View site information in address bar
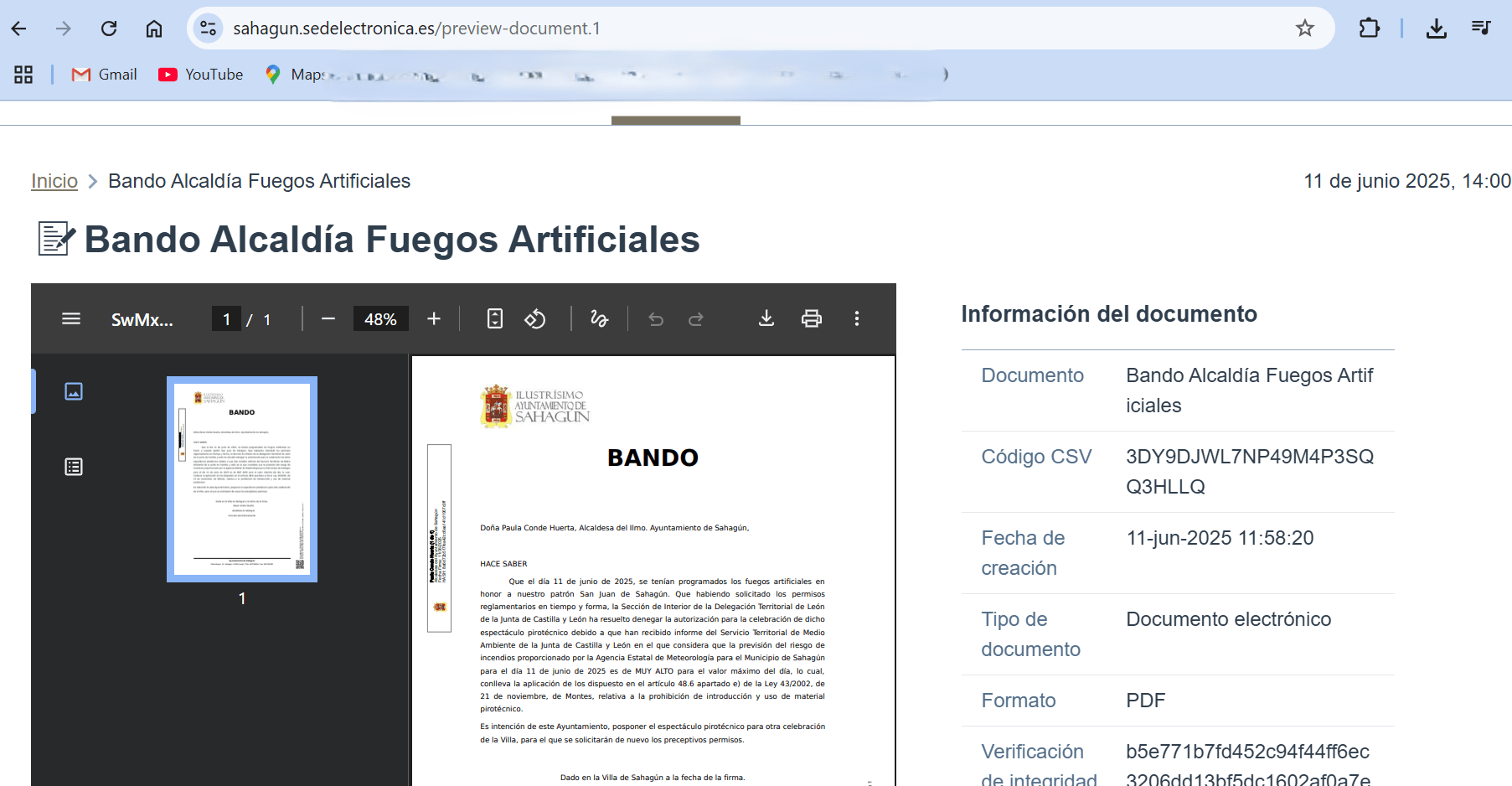1512x786 pixels. tap(208, 28)
